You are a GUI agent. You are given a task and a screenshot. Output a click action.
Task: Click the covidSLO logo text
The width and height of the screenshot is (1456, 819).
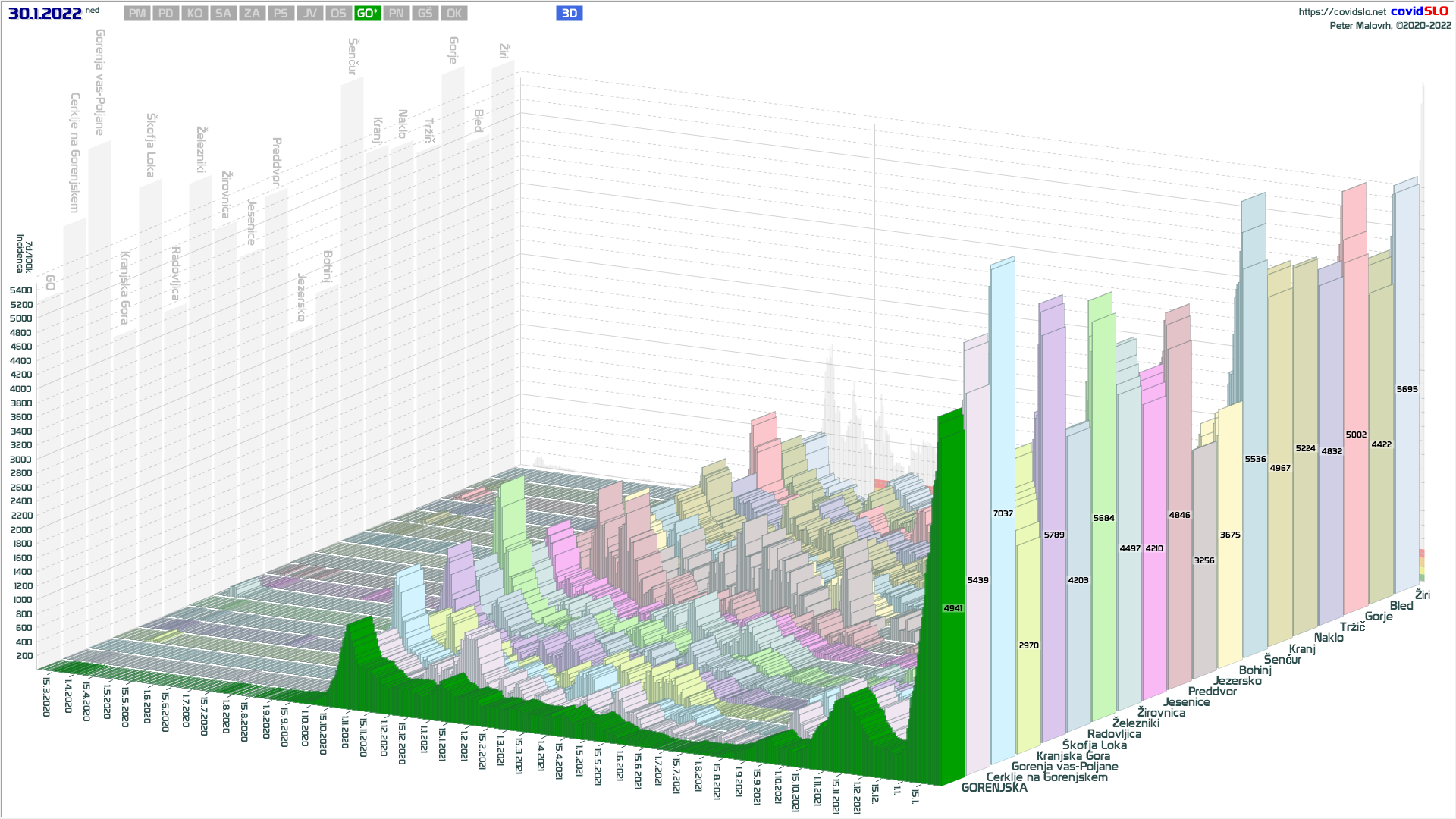(1419, 11)
